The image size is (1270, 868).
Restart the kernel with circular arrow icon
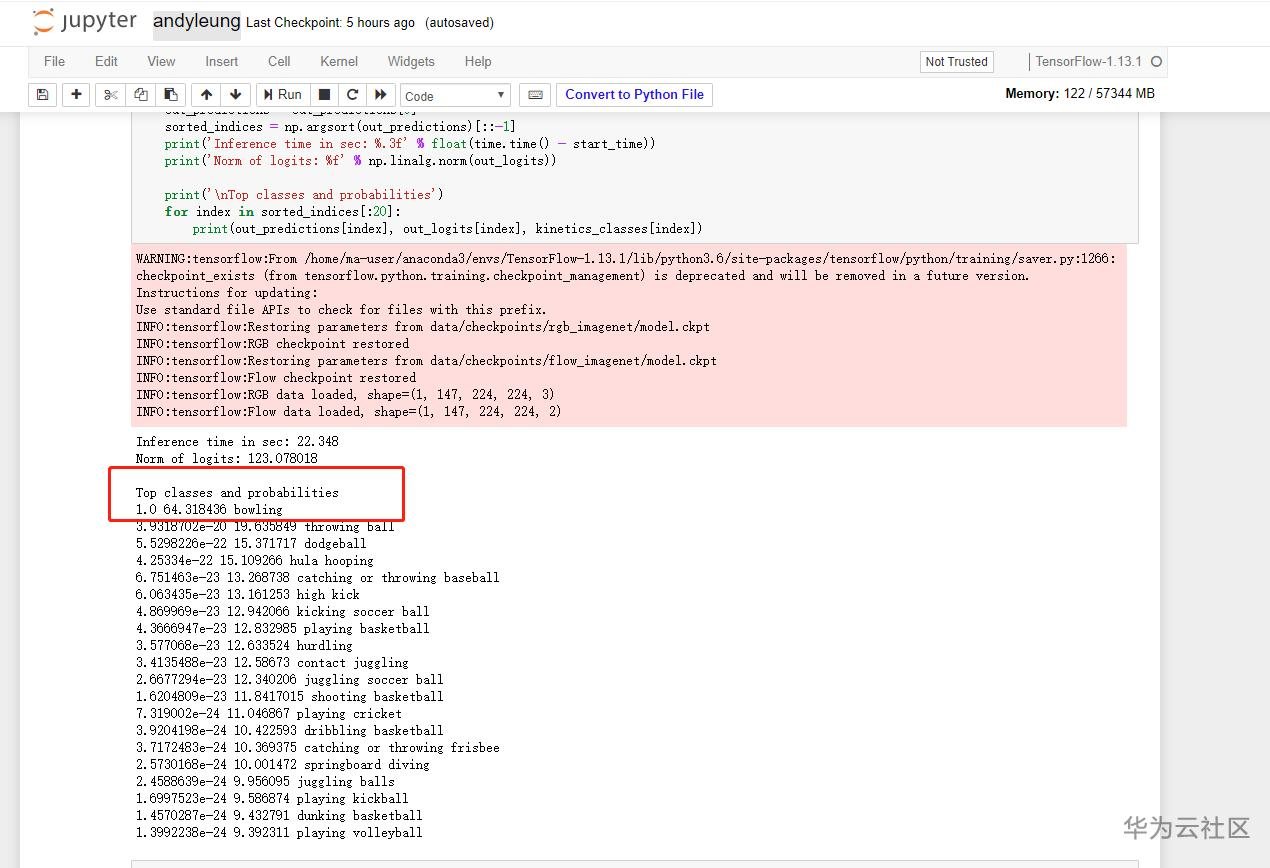[352, 95]
